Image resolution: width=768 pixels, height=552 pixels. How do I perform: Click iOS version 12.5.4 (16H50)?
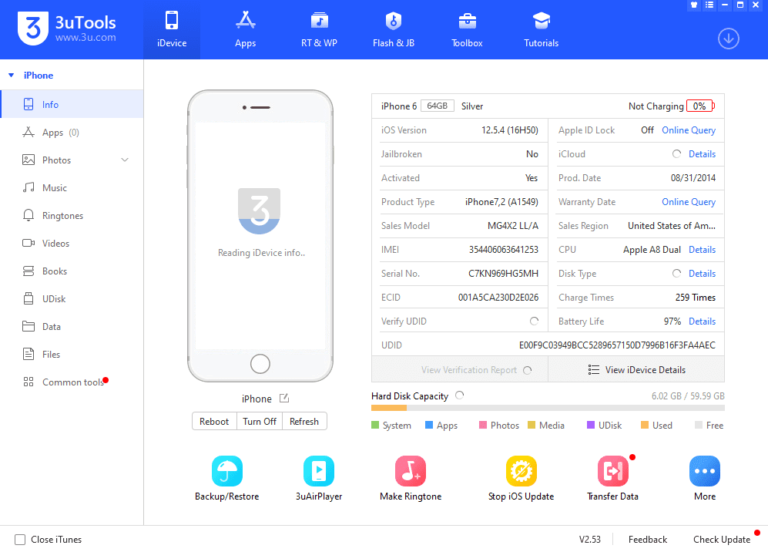coord(509,130)
